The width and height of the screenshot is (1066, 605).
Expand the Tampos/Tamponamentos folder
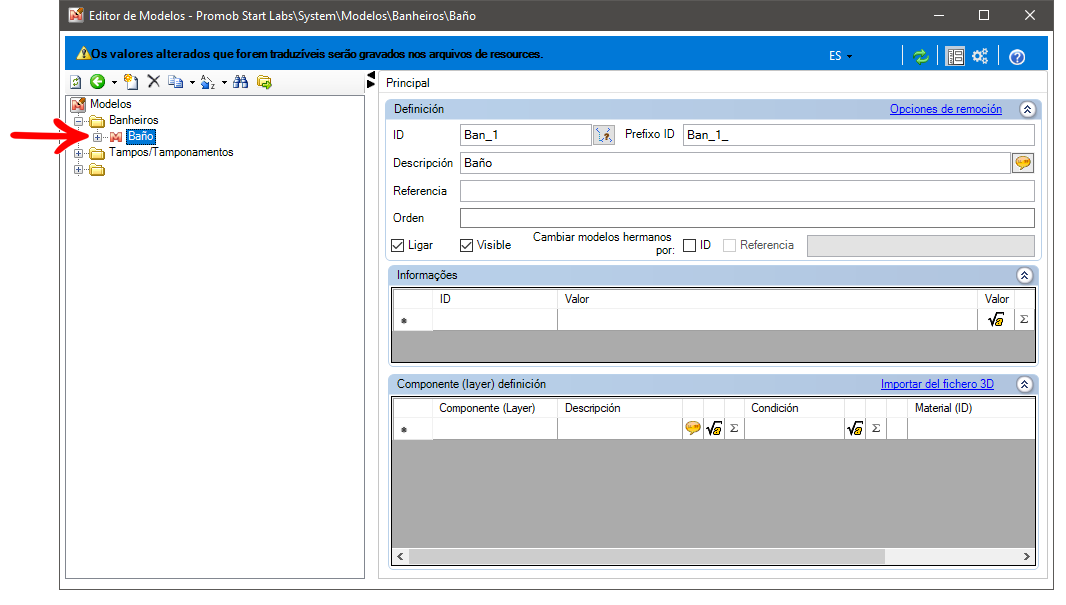click(79, 153)
